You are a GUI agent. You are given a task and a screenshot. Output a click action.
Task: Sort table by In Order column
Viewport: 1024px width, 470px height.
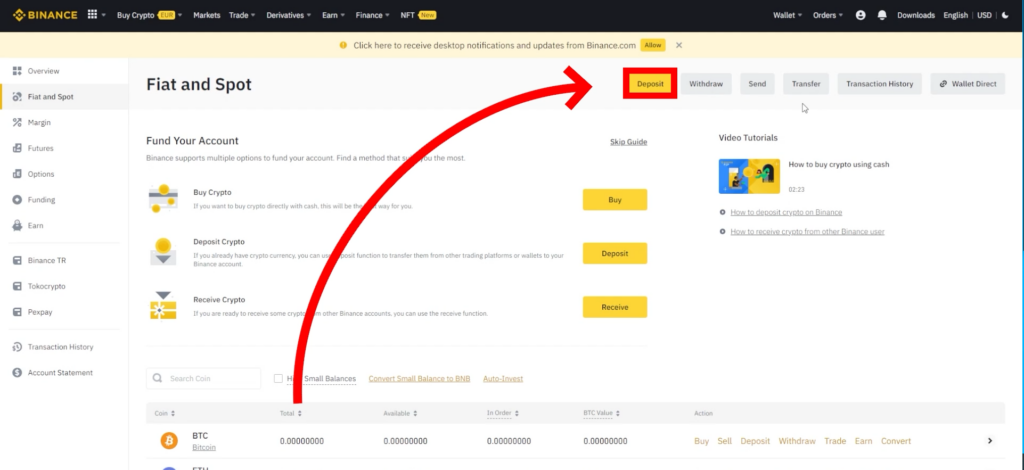coord(503,413)
